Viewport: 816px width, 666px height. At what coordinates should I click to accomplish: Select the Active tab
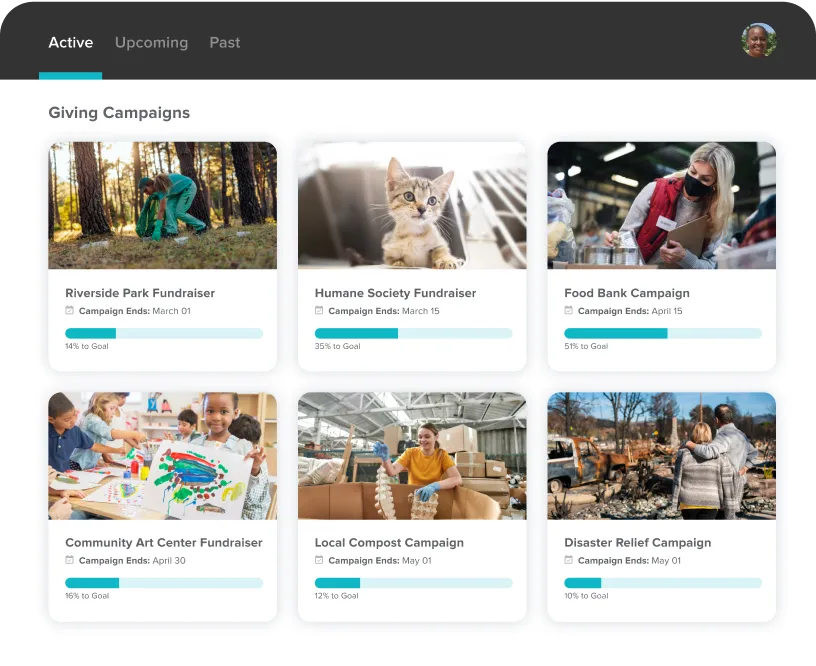coord(71,43)
